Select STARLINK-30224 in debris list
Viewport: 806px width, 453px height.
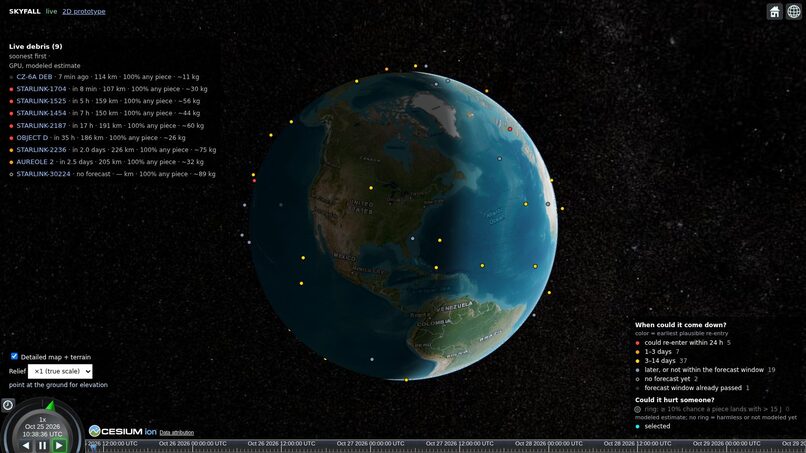43,174
